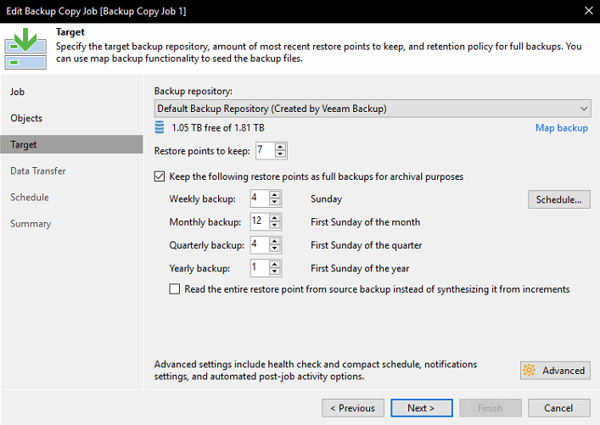Increase Restore points to keep value
This screenshot has height=425, width=600.
pos(280,147)
